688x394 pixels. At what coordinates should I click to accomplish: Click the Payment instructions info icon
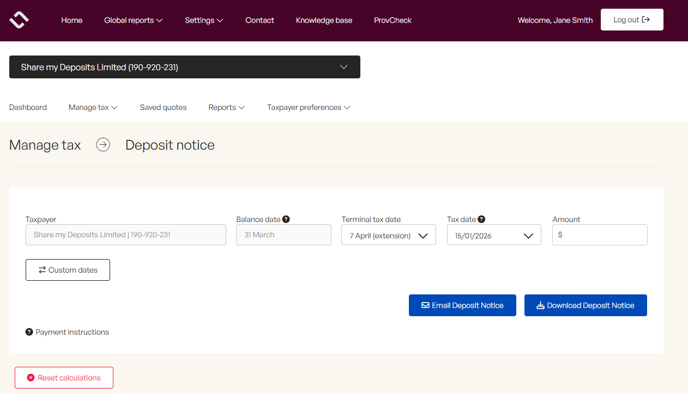[29, 332]
